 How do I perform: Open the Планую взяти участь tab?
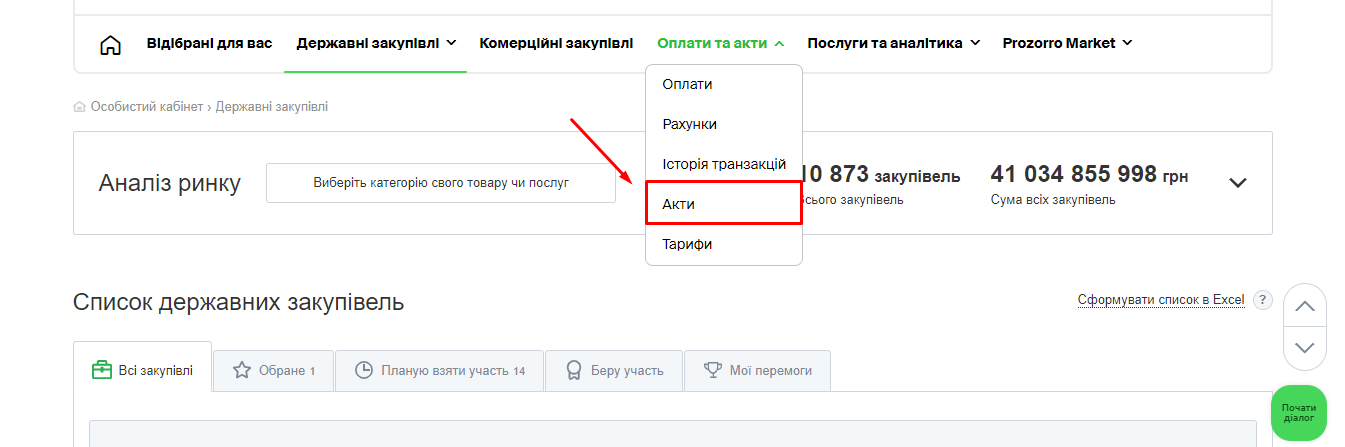coord(439,370)
